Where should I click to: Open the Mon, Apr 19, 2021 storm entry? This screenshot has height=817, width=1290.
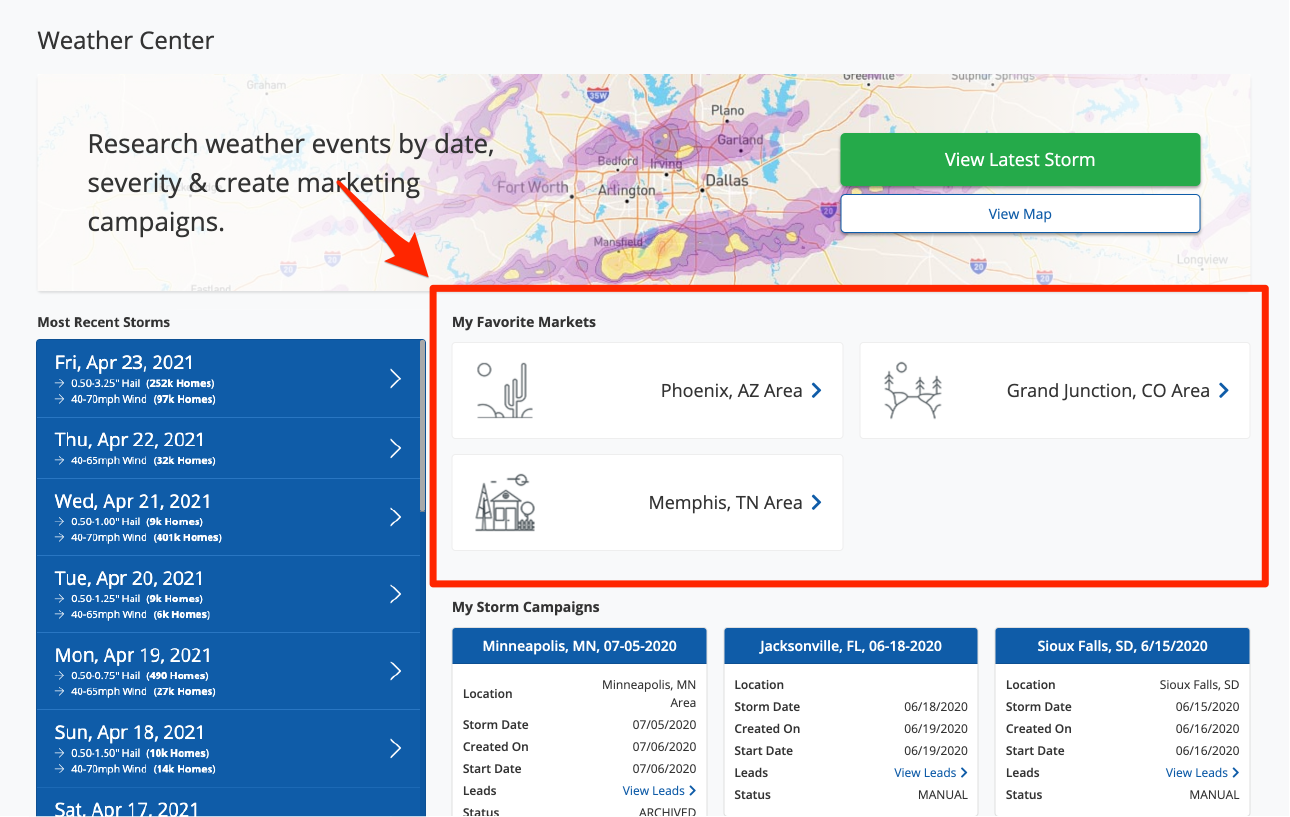click(230, 671)
